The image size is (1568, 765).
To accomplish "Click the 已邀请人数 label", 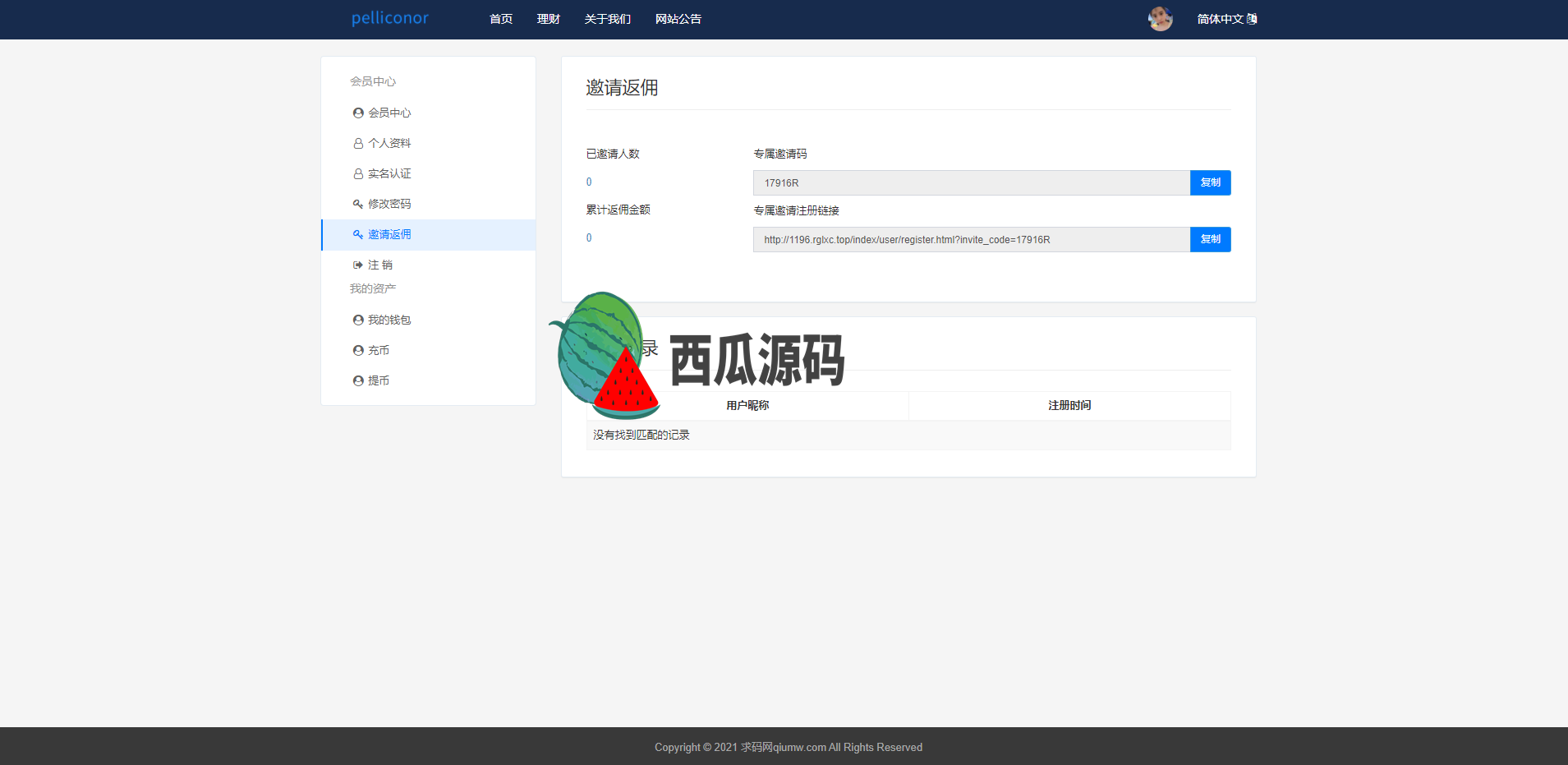I will point(613,154).
